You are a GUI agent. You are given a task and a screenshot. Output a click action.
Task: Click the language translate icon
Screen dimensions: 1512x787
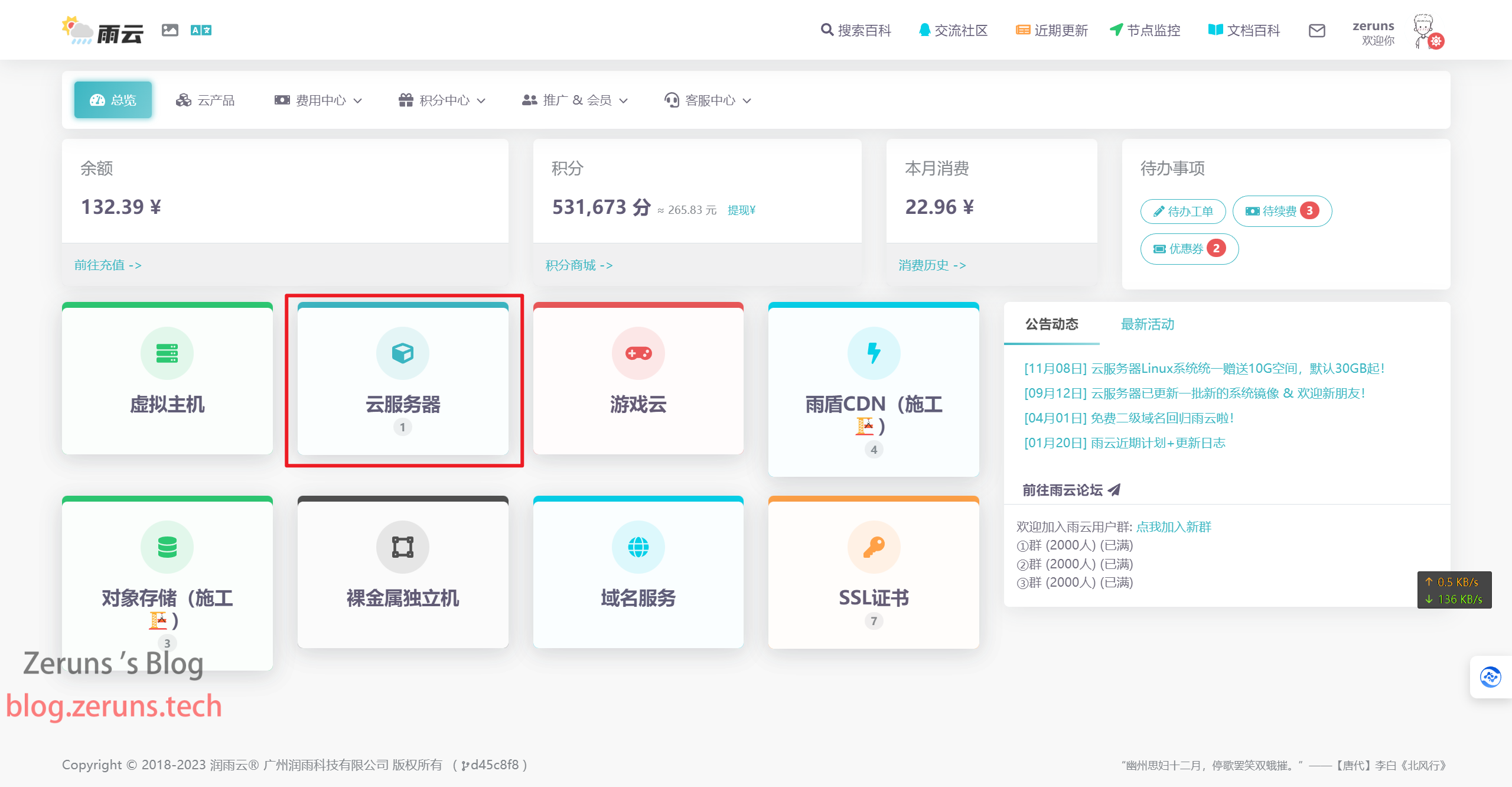pyautogui.click(x=201, y=30)
